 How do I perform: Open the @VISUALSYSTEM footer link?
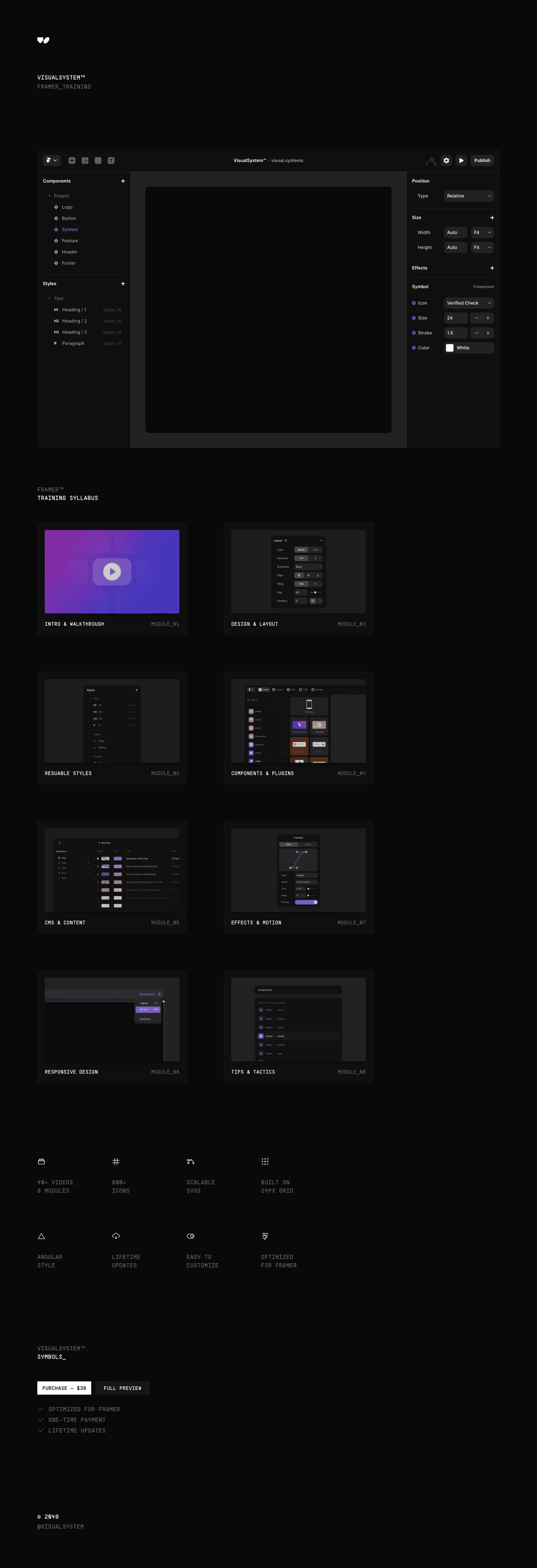[61, 1527]
